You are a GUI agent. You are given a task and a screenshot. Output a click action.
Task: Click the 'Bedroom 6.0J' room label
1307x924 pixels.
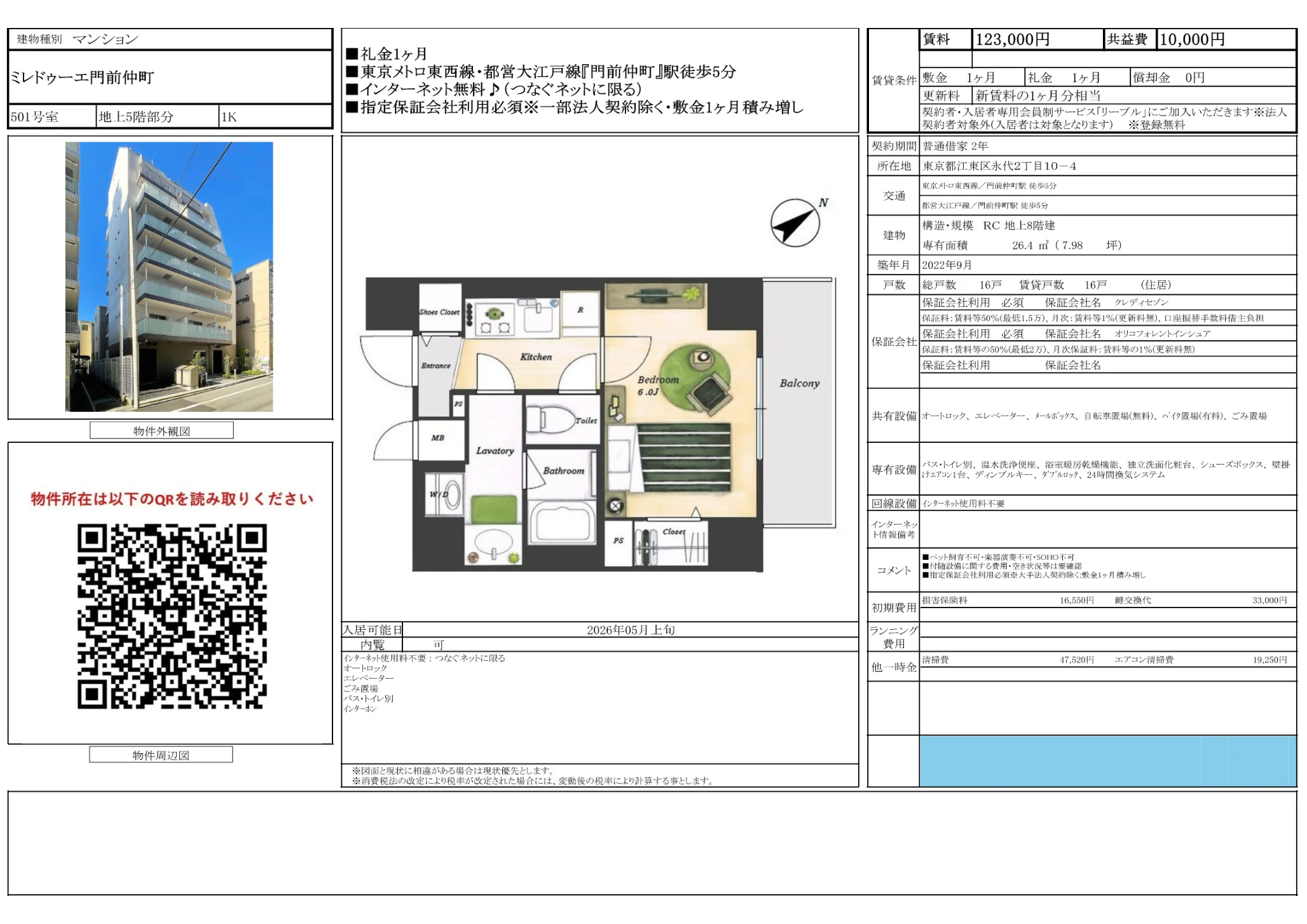click(x=658, y=386)
